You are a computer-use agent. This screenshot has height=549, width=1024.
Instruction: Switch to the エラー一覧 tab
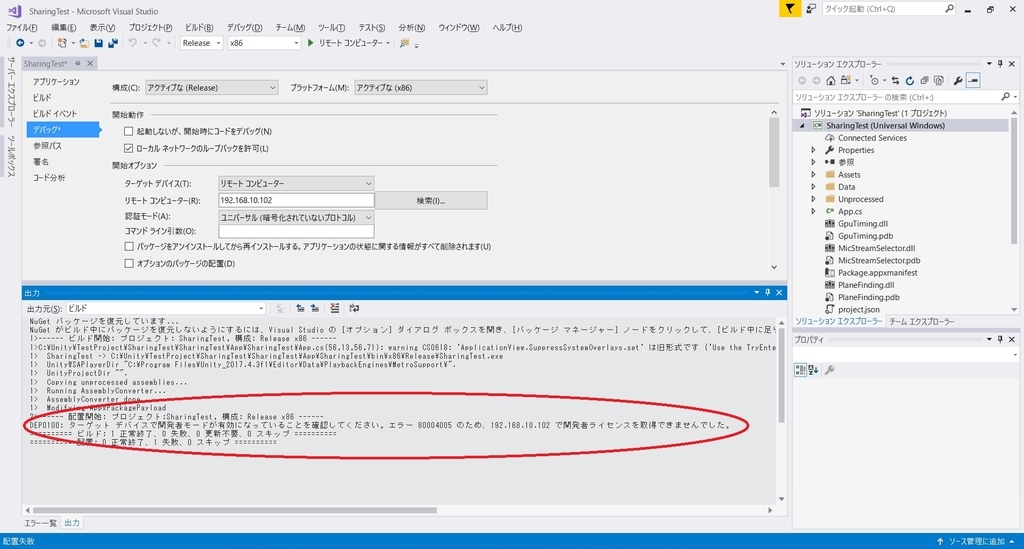pos(40,523)
